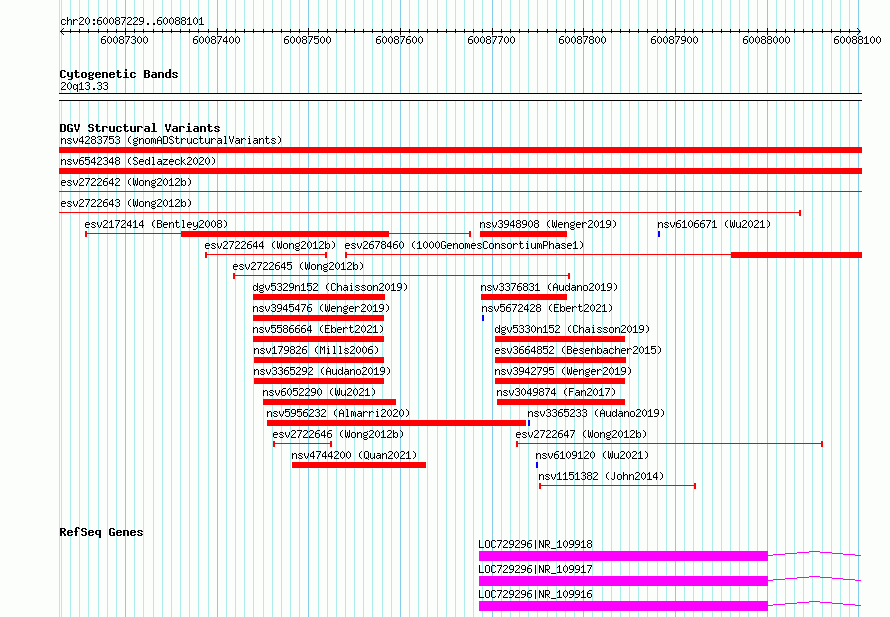Open nsv3365292 (Audano2019) variant label
The height and width of the screenshot is (617, 890).
(x=322, y=371)
